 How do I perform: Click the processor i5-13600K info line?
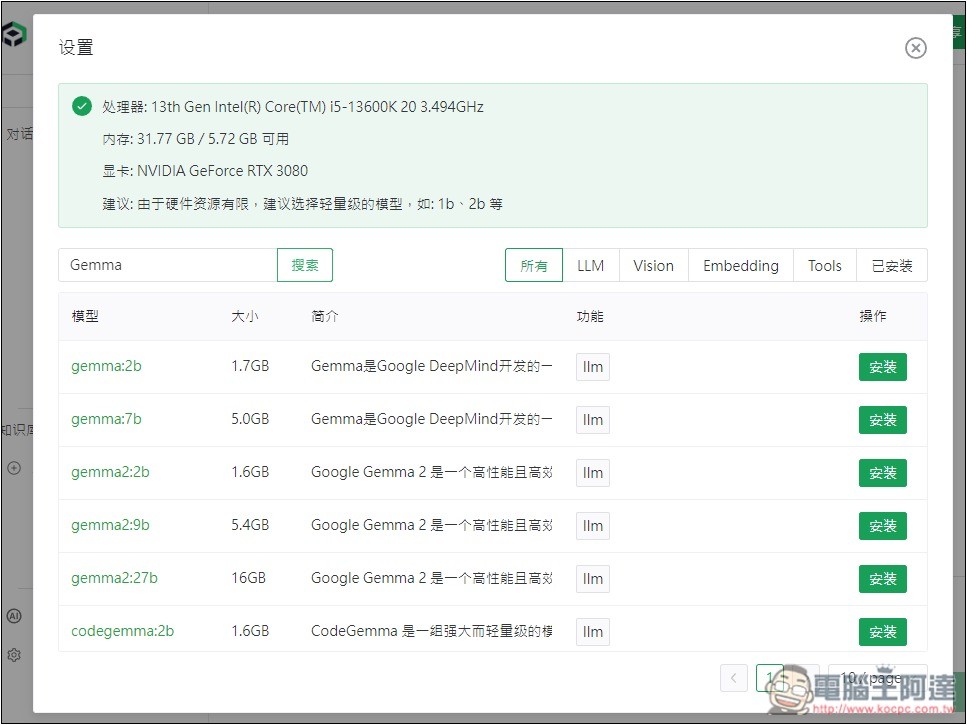tap(293, 107)
